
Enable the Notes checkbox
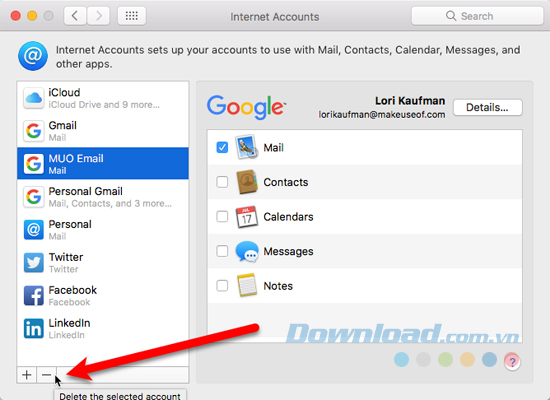pyautogui.click(x=222, y=286)
